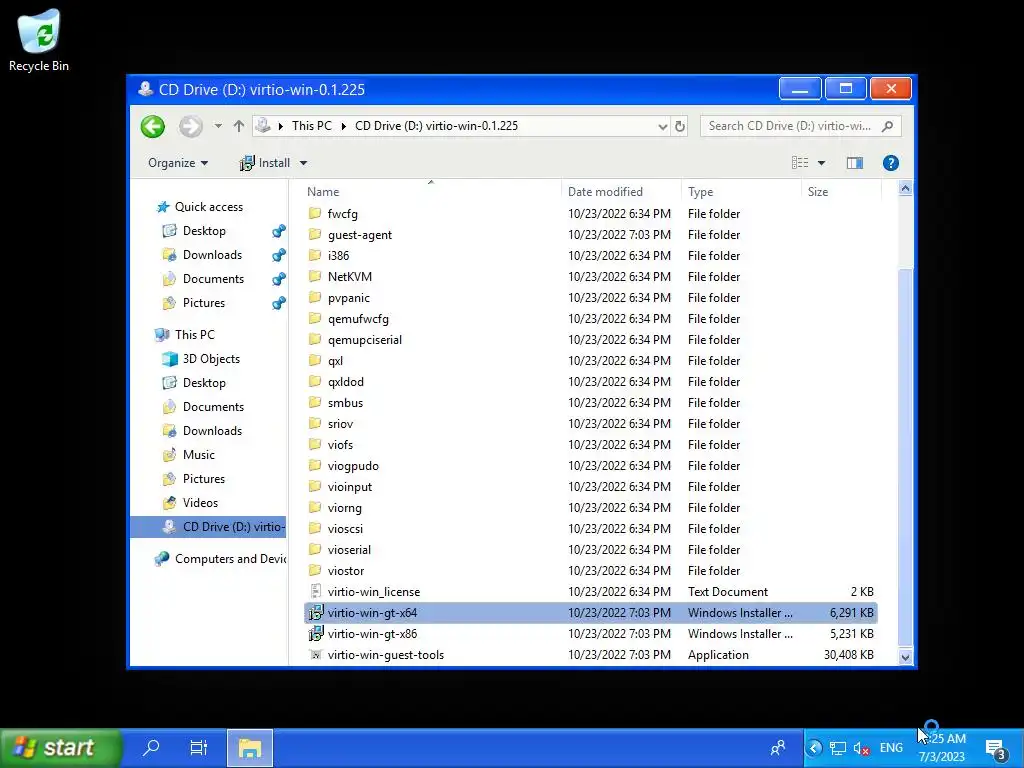Select the pvpanic folder icon

tap(315, 297)
